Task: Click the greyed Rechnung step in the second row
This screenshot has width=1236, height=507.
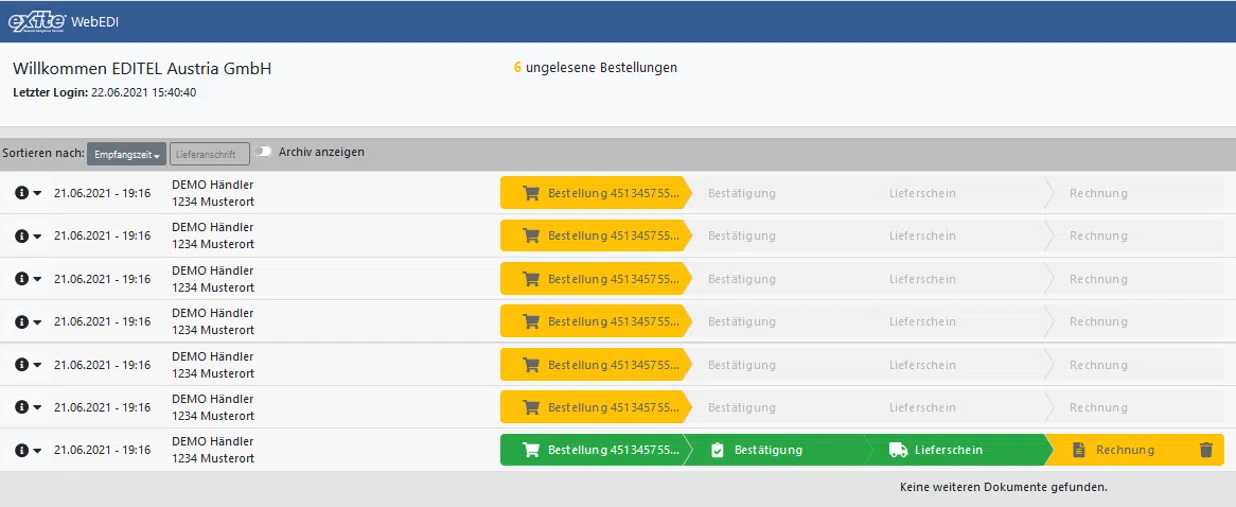Action: pyautogui.click(x=1098, y=236)
